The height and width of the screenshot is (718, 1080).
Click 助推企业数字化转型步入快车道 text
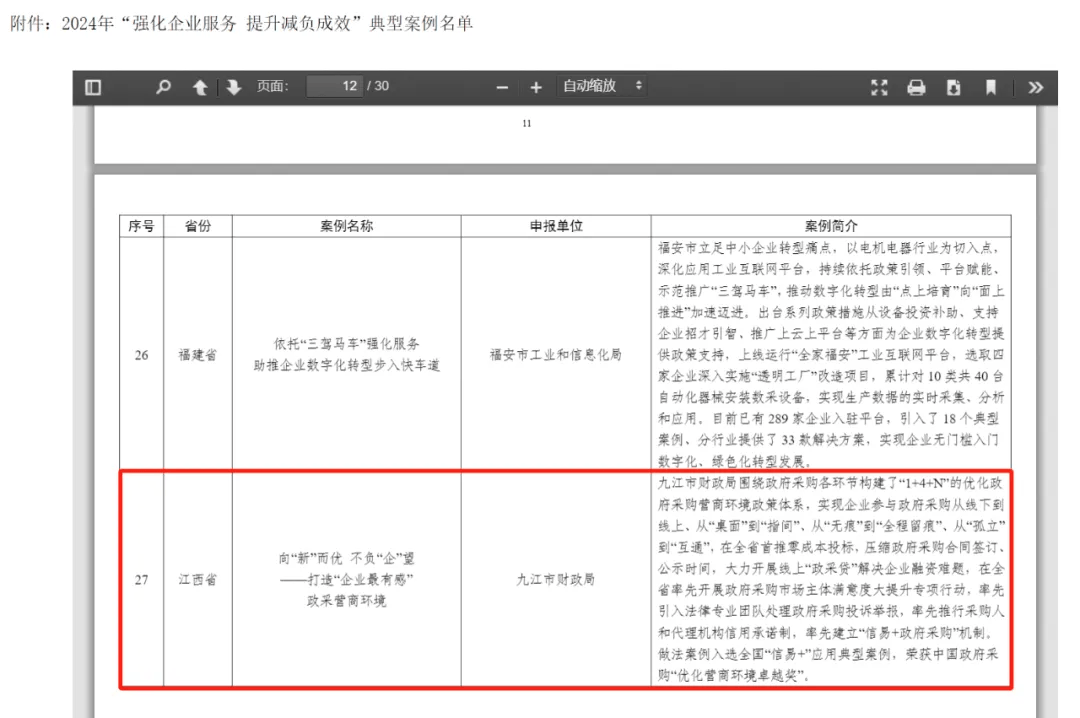pos(346,365)
